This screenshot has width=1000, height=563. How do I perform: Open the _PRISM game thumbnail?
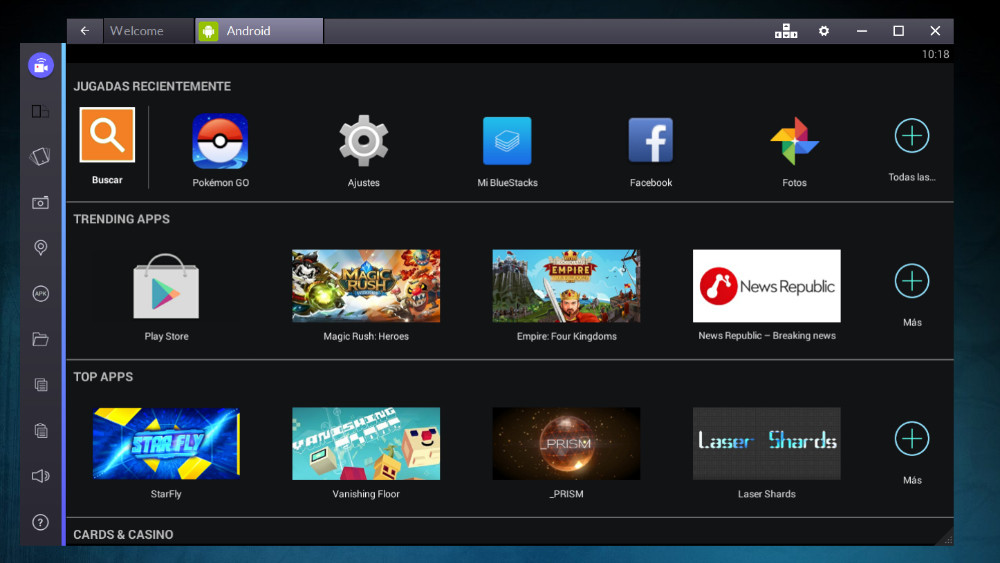coord(566,444)
